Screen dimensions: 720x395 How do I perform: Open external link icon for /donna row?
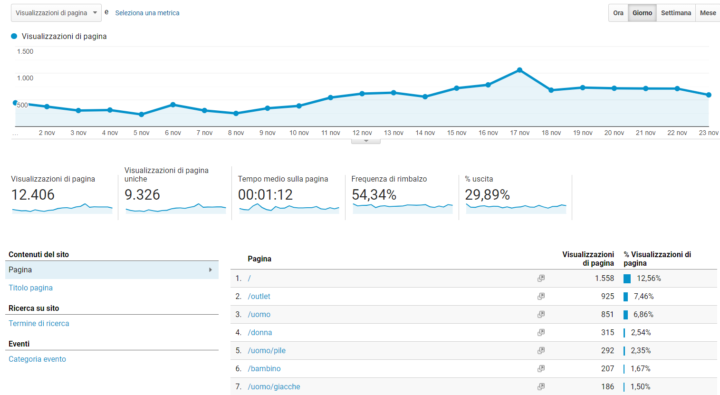pos(541,332)
